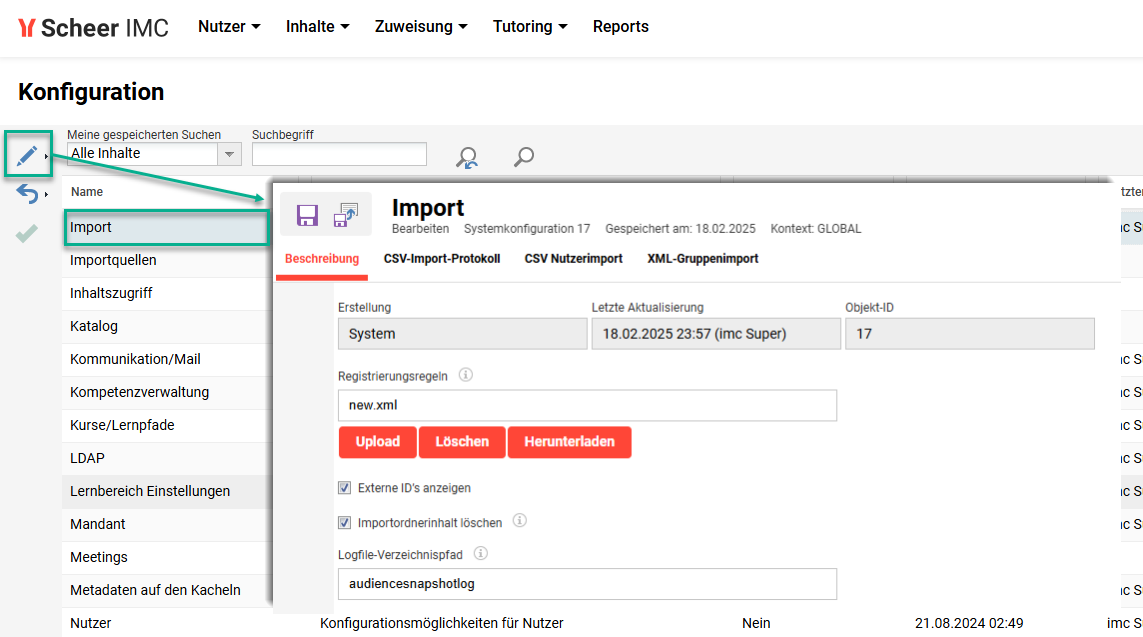Image resolution: width=1143 pixels, height=637 pixels.
Task: Expand the Nutzer menu
Action: tap(229, 27)
